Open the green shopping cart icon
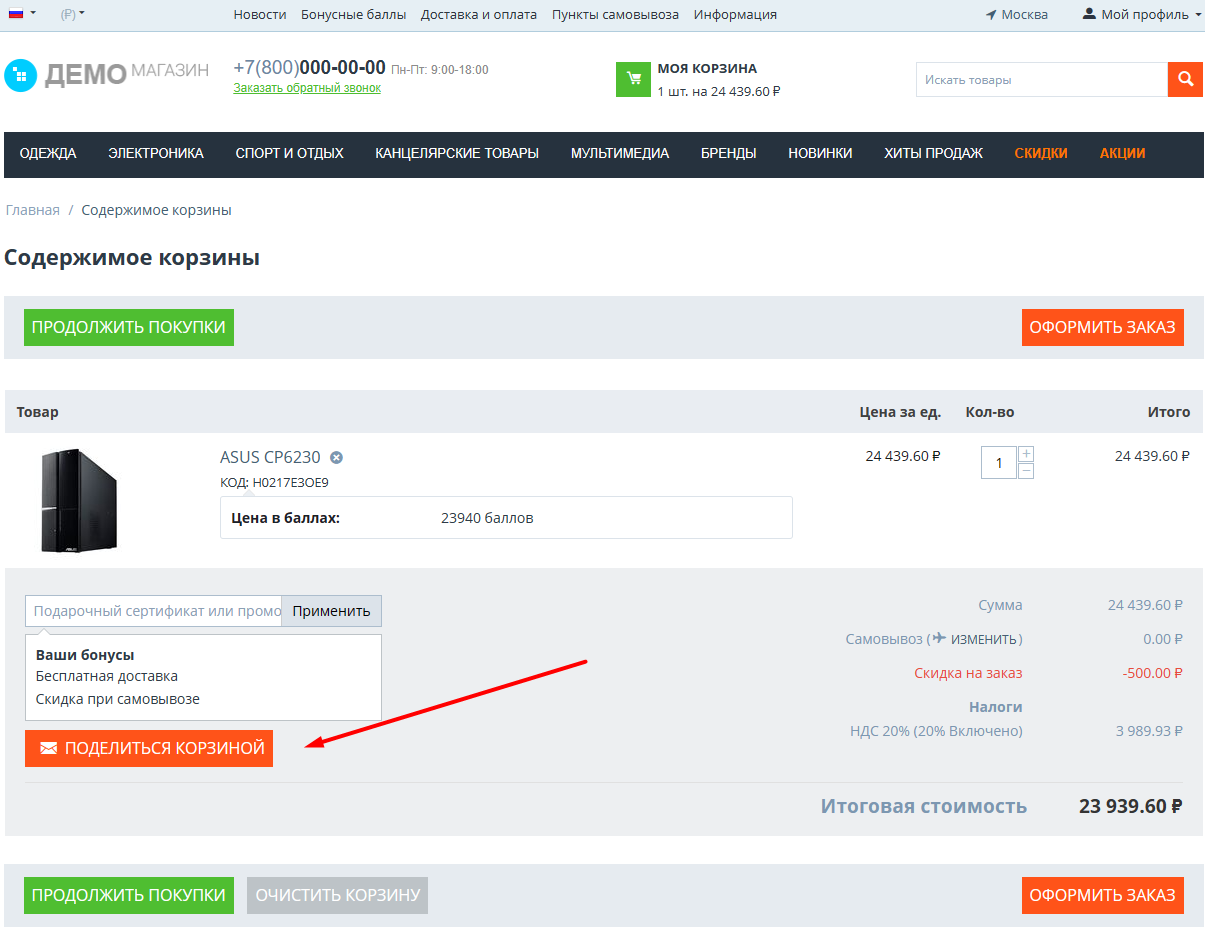This screenshot has height=928, width=1205. pos(633,79)
